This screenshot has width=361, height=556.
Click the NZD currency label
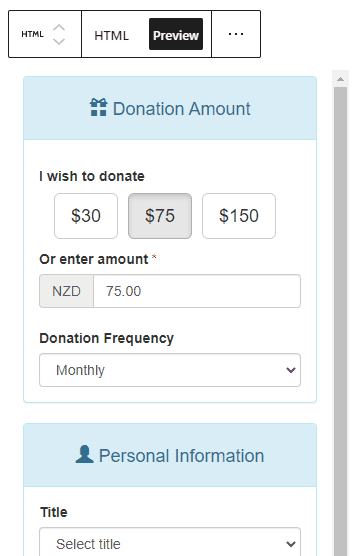66,291
